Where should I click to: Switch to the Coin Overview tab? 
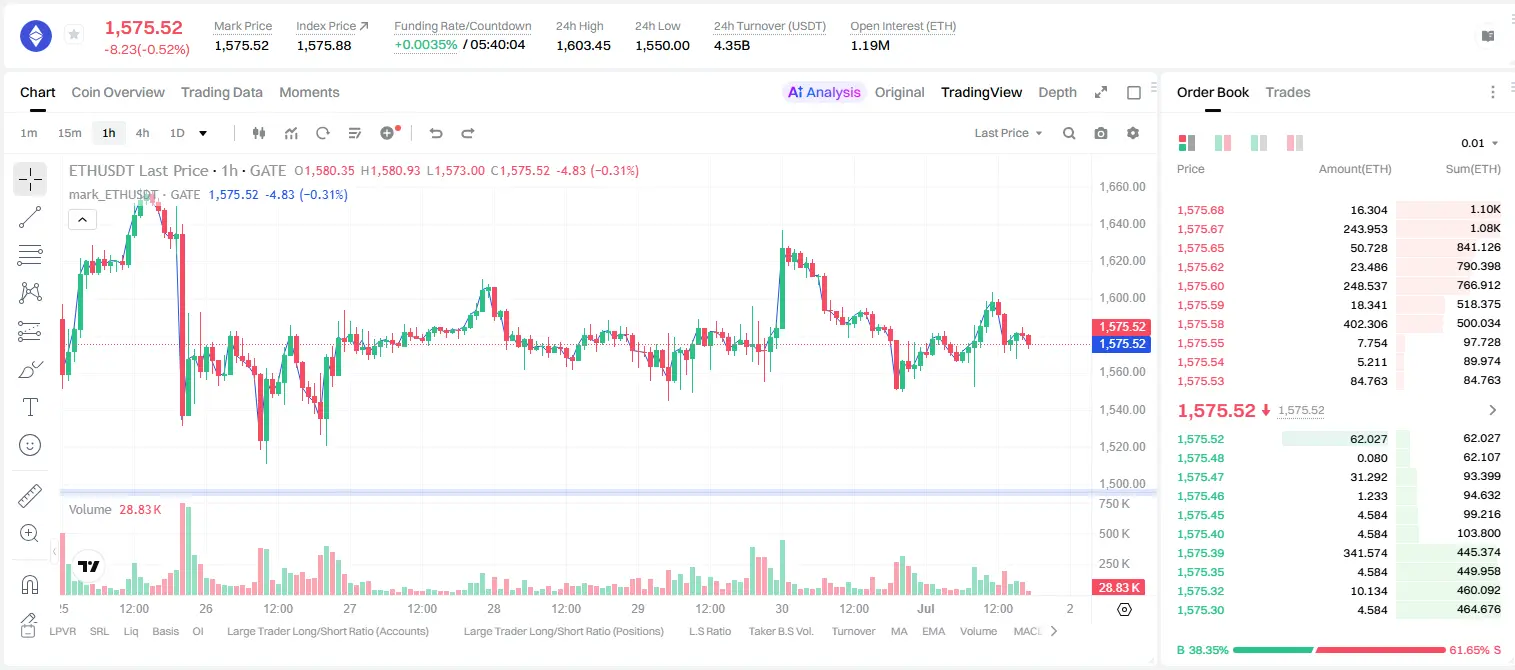click(x=118, y=92)
